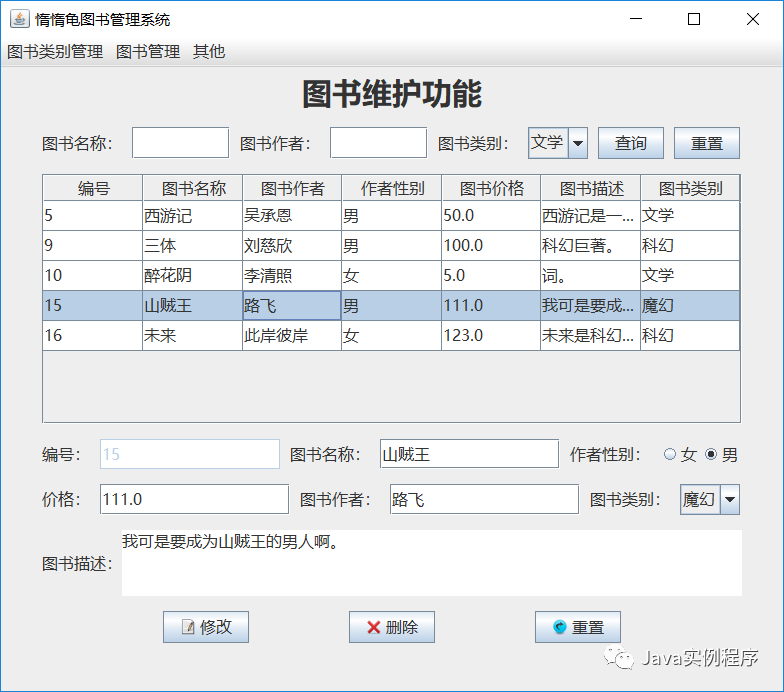Select the 女 radio button
Viewport: 784px width, 692px height.
(x=670, y=454)
